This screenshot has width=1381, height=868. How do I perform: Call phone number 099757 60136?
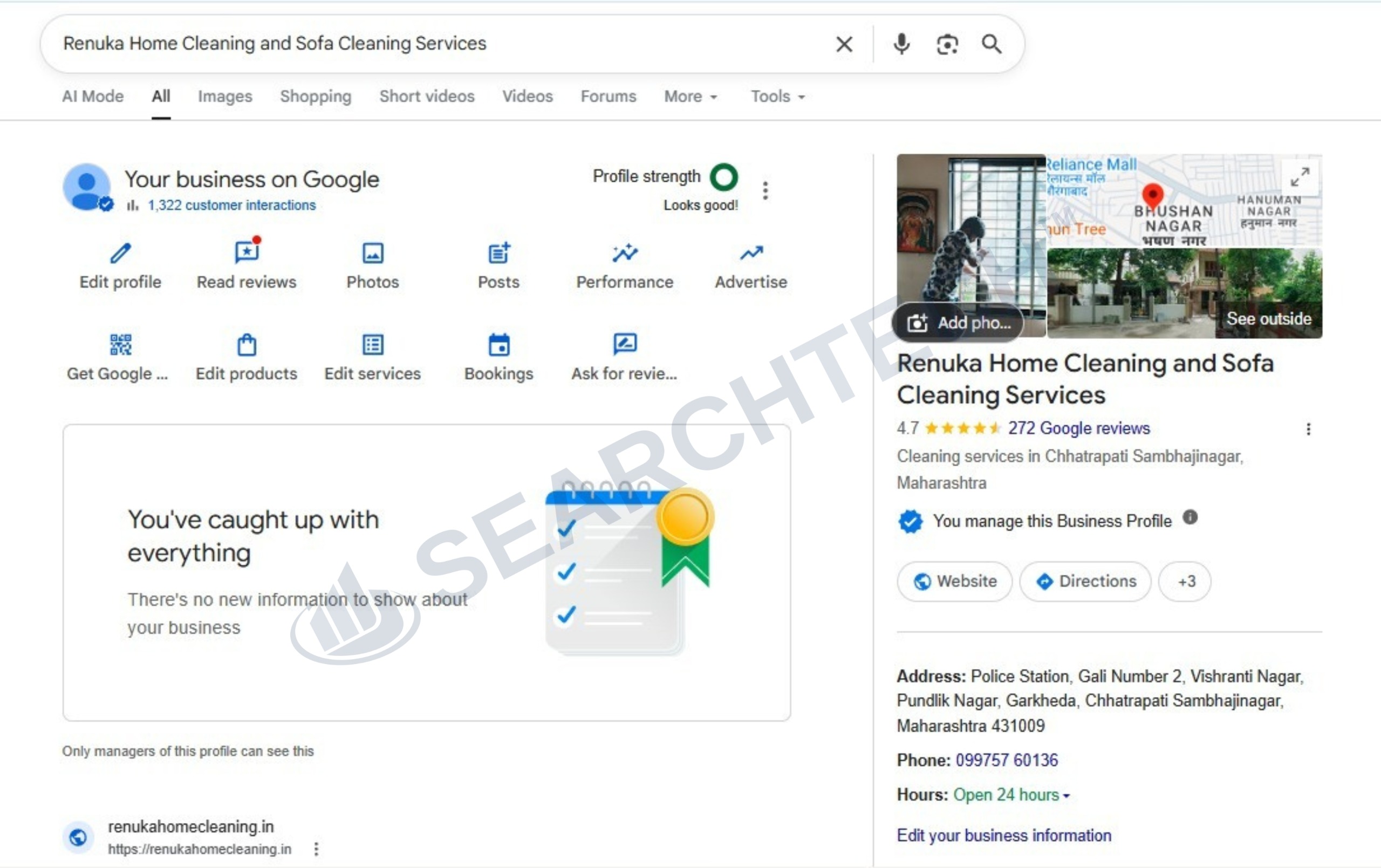1007,761
